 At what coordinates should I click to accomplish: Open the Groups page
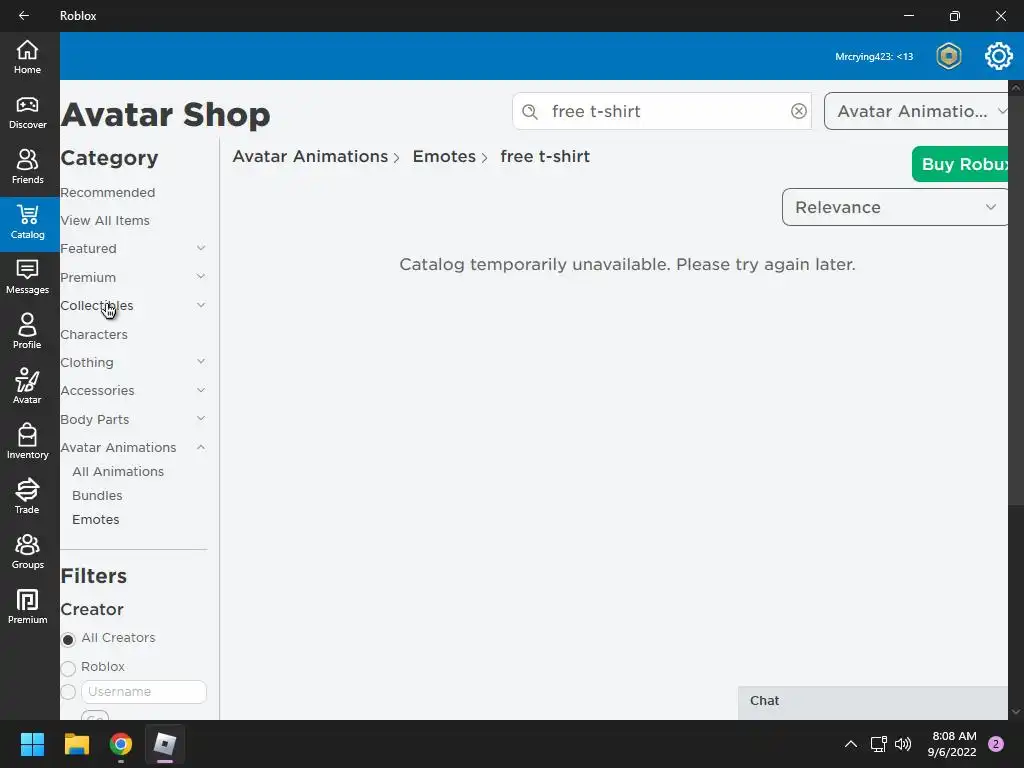27,552
